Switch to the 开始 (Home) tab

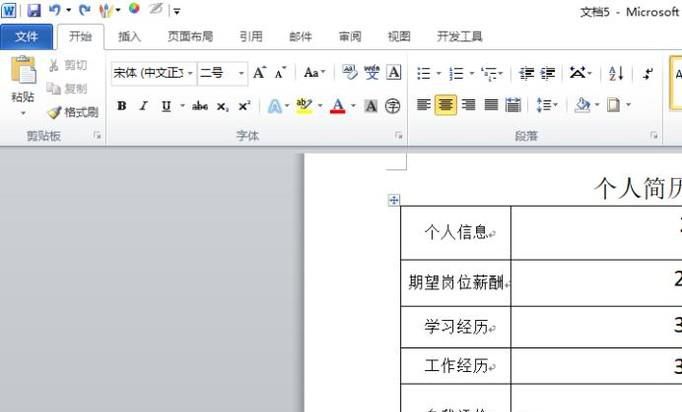[80, 37]
